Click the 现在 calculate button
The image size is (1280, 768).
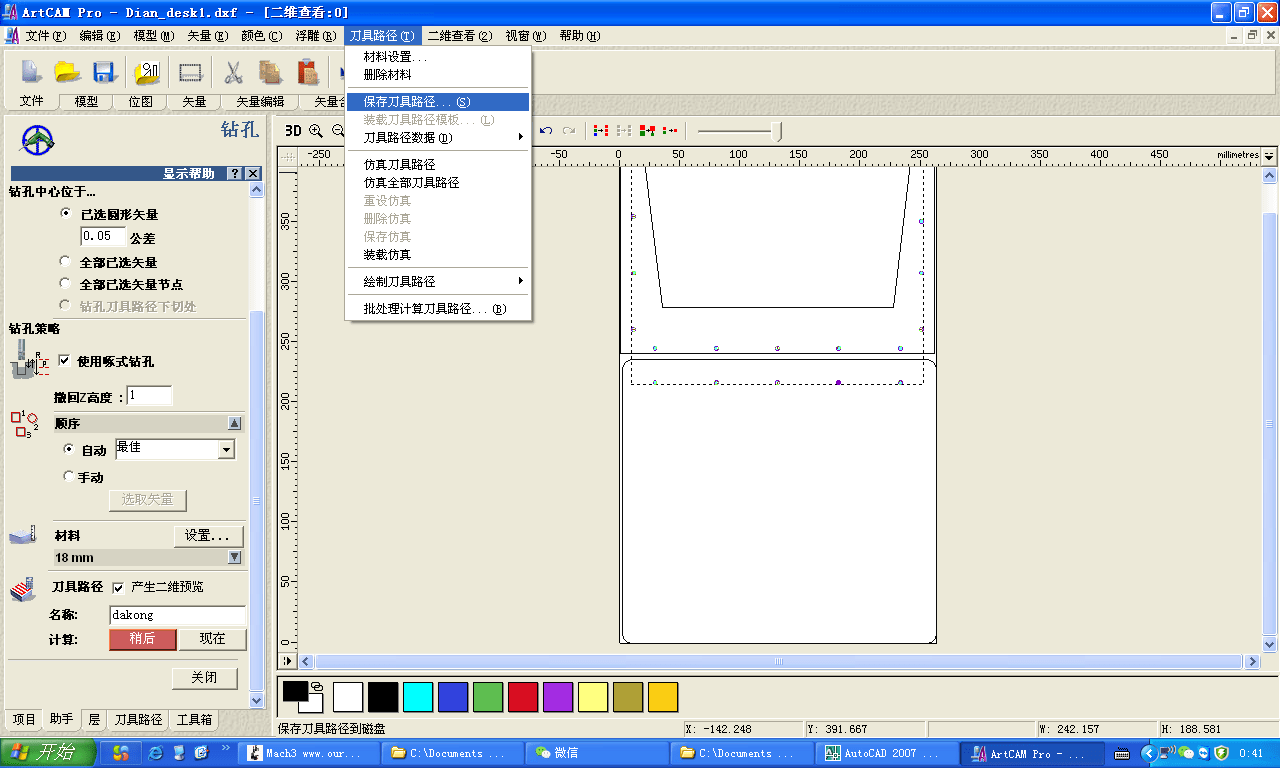click(x=212, y=639)
